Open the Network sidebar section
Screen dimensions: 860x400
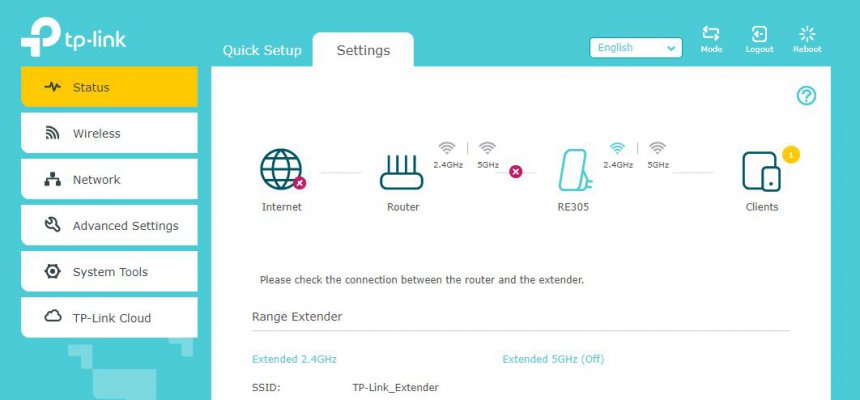(x=109, y=179)
